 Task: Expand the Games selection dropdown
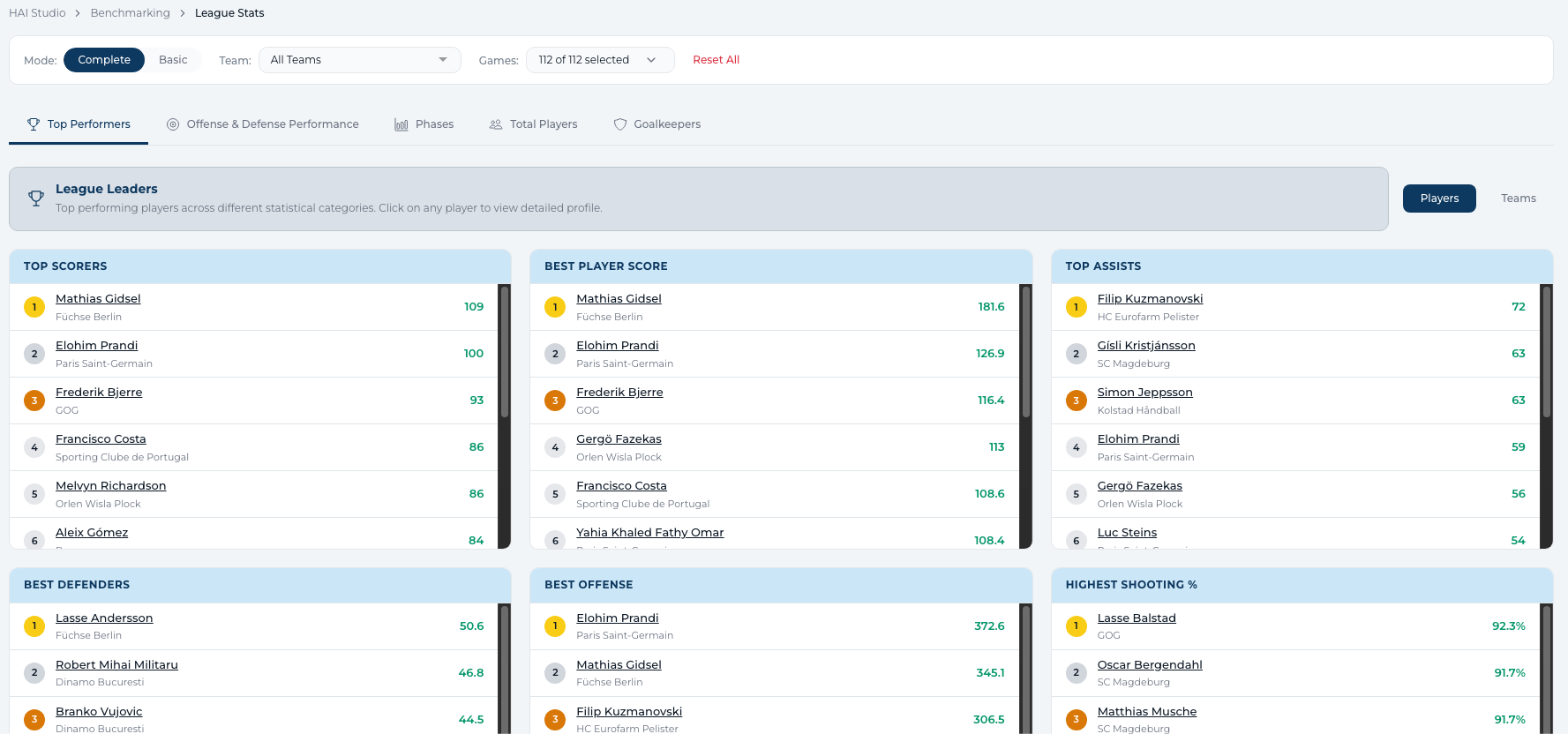599,60
